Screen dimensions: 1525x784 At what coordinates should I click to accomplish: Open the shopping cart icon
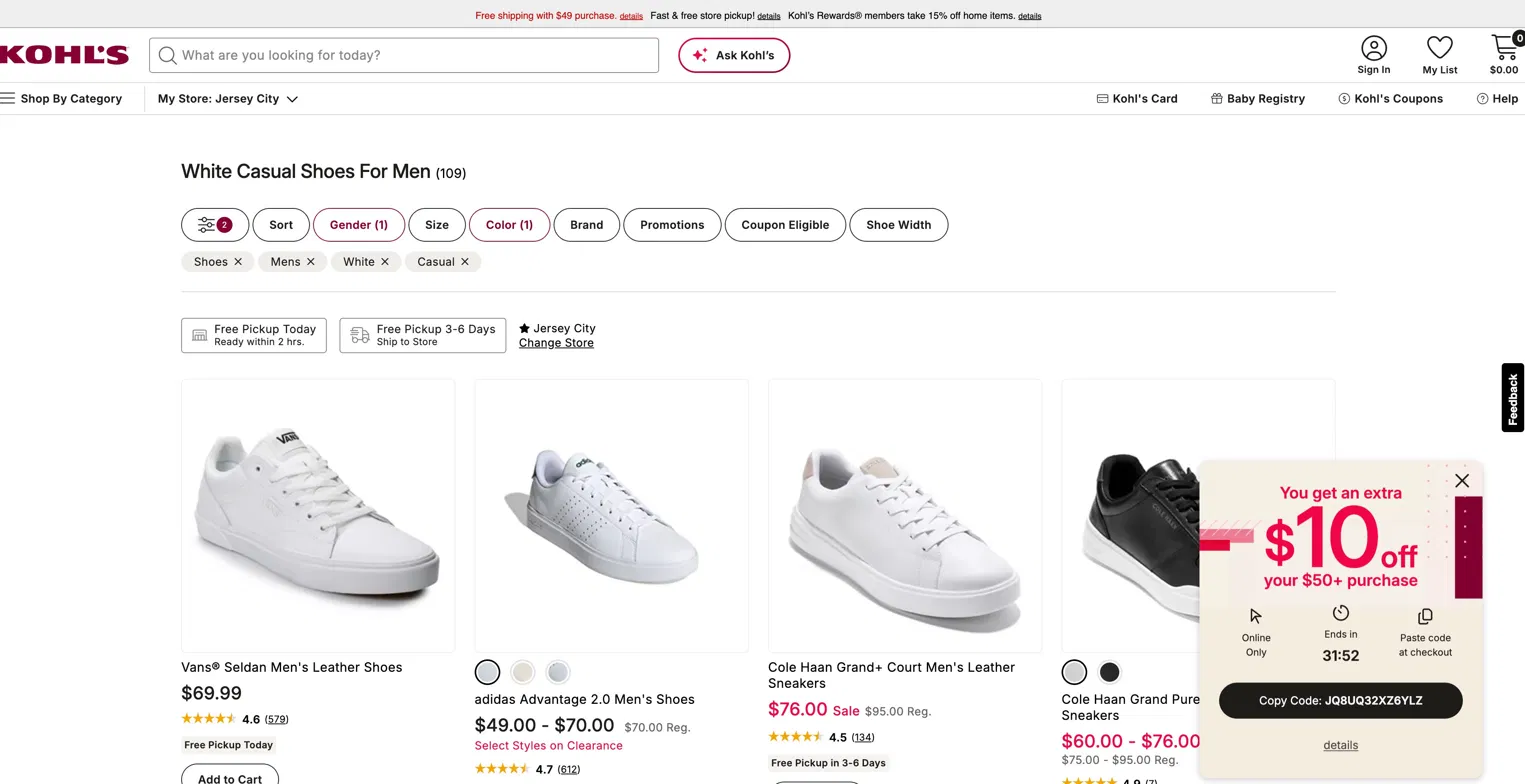pyautogui.click(x=1505, y=48)
